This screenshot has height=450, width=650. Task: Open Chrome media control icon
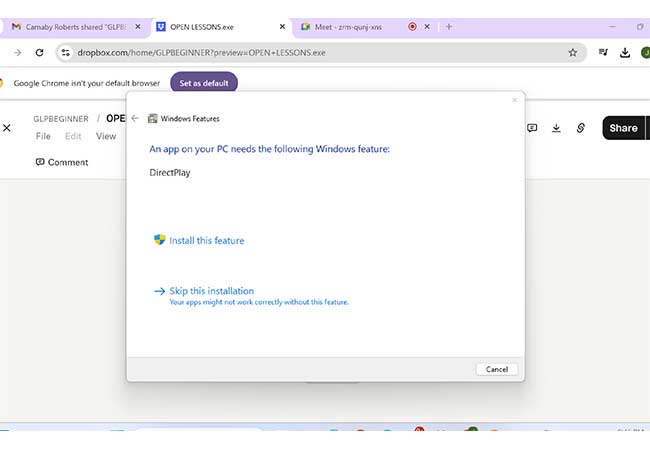[x=603, y=53]
